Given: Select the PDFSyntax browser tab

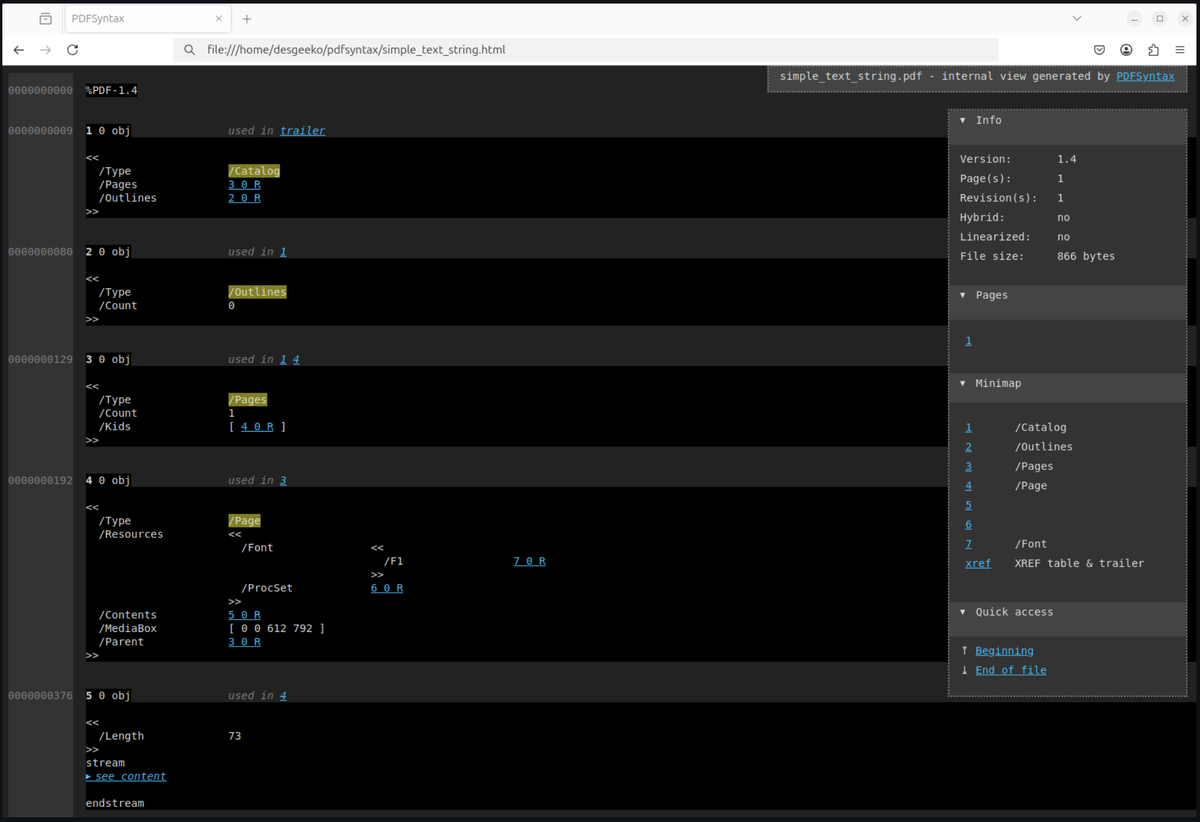Looking at the screenshot, I should [x=147, y=18].
